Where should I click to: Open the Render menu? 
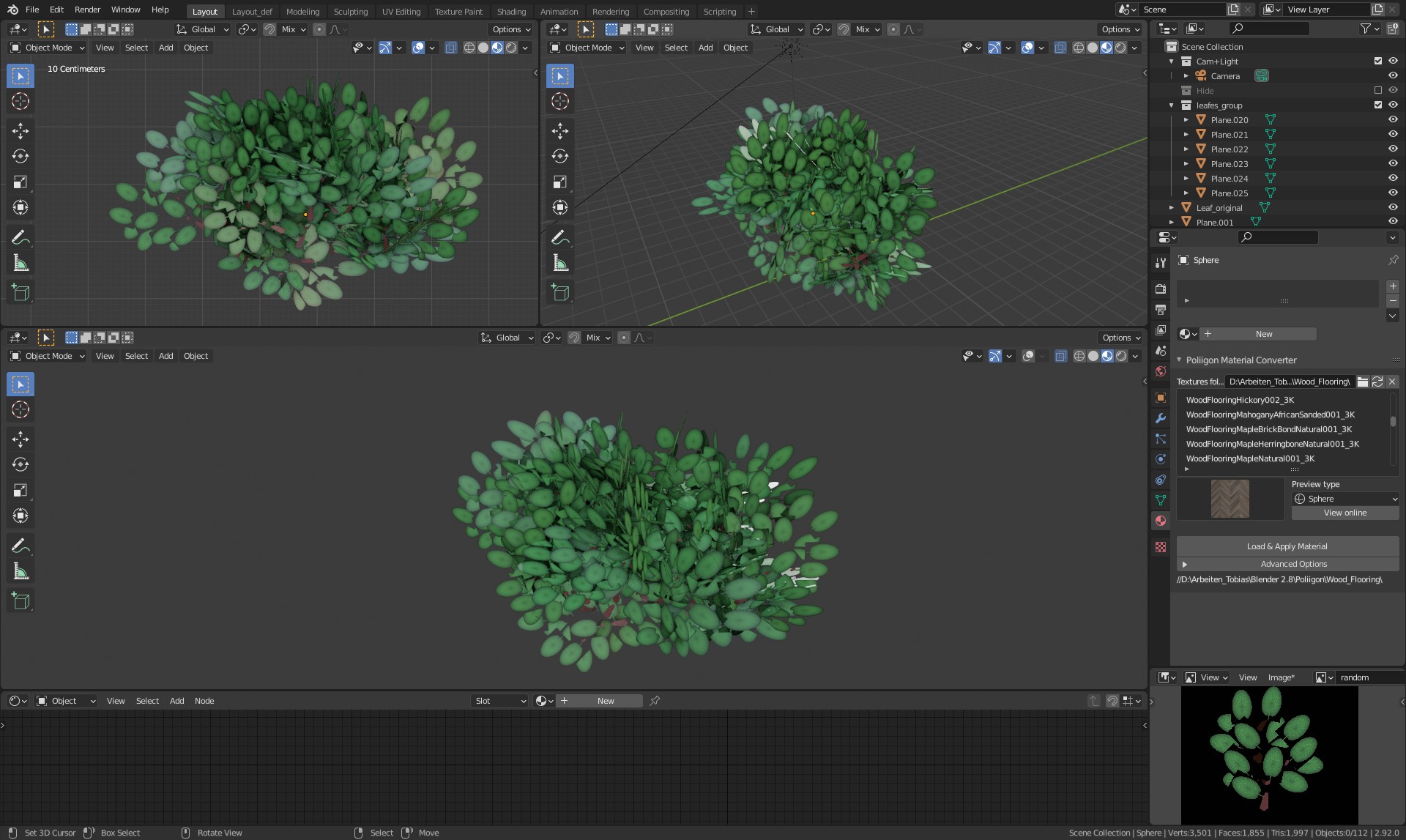tap(87, 10)
